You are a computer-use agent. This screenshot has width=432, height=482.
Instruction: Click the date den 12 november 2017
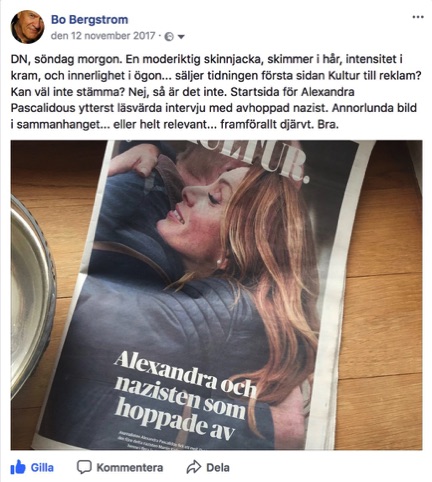click(103, 36)
